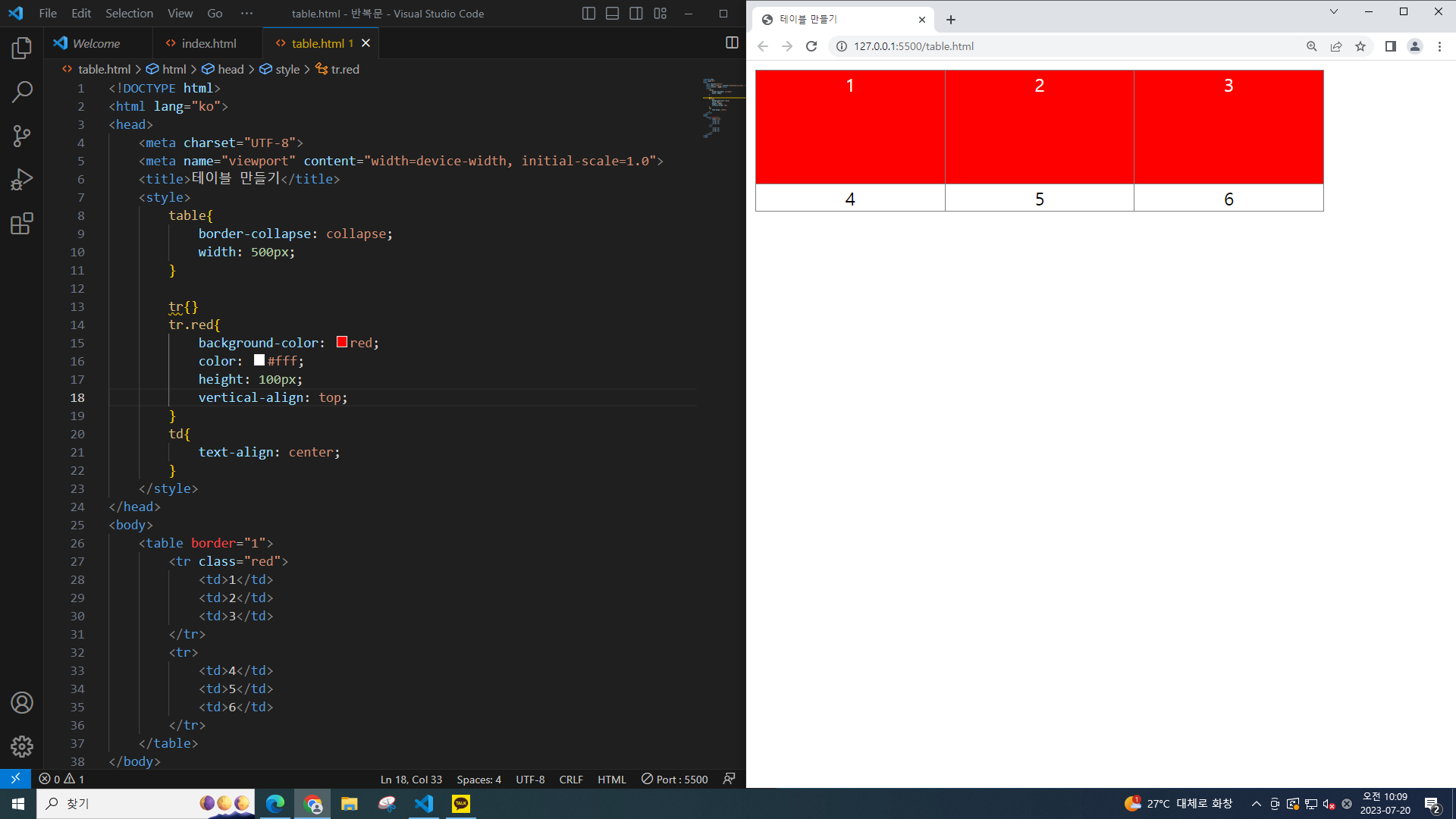This screenshot has height=819, width=1456.
Task: Click the red color swatch in CSS
Action: pyautogui.click(x=342, y=343)
